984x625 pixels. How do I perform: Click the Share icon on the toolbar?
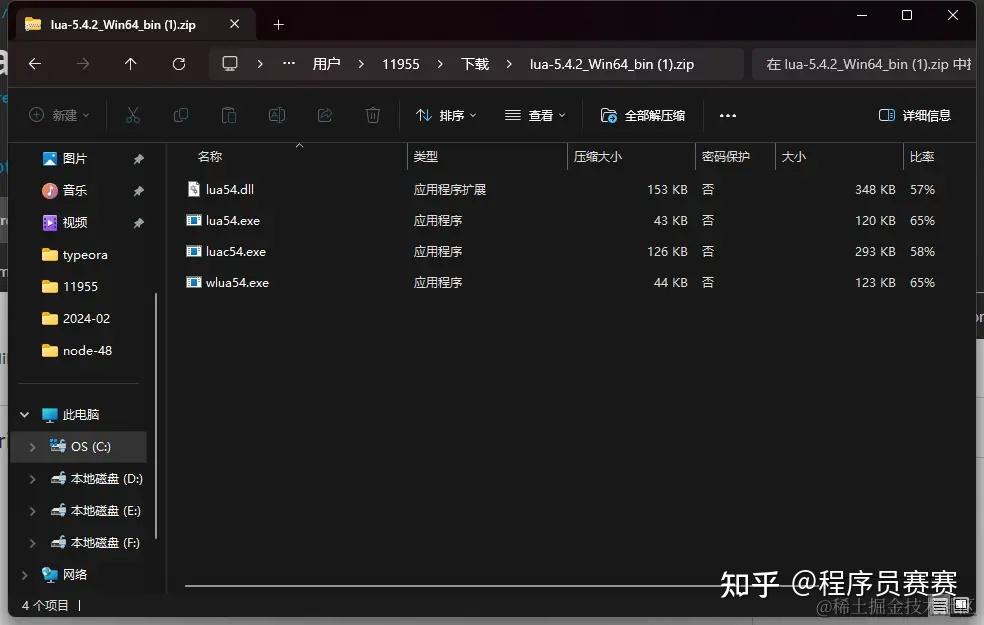(324, 115)
